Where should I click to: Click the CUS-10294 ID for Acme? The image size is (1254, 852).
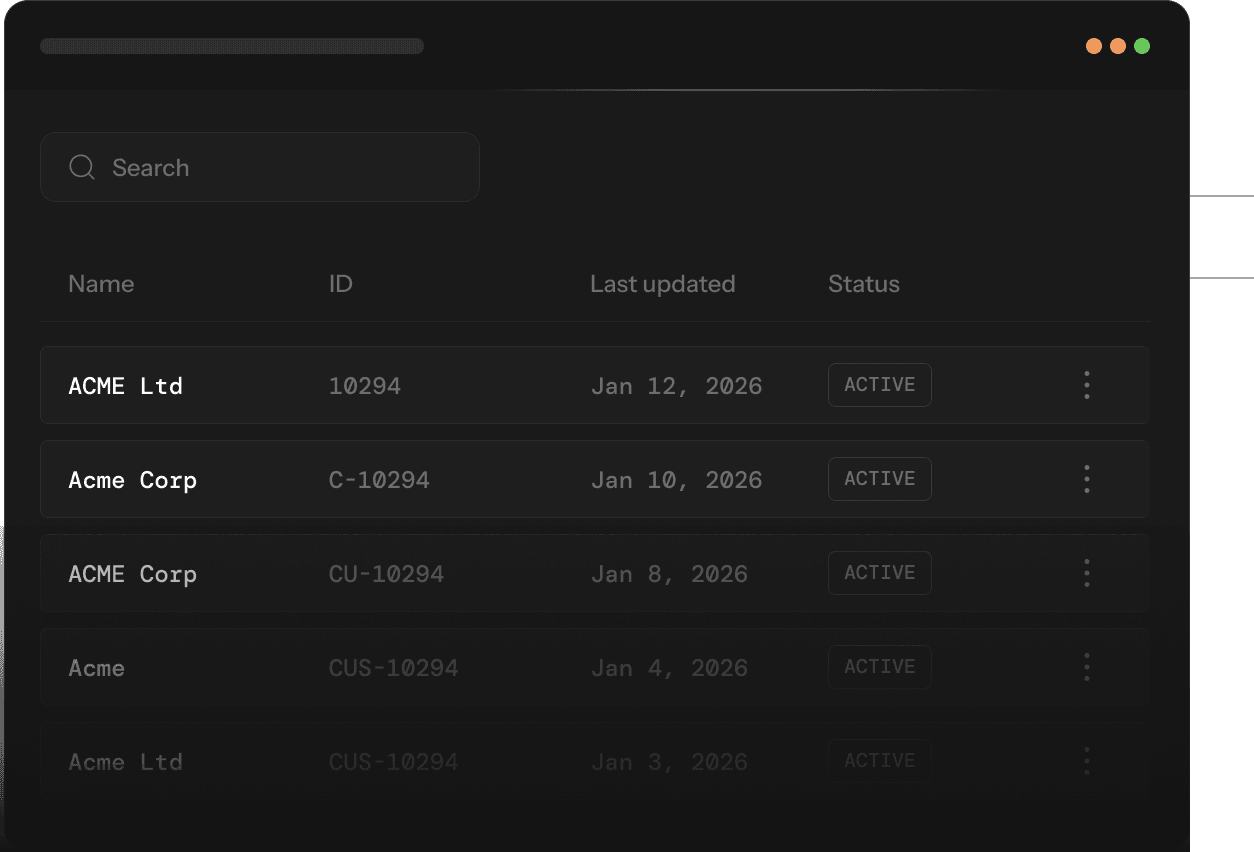click(x=393, y=668)
